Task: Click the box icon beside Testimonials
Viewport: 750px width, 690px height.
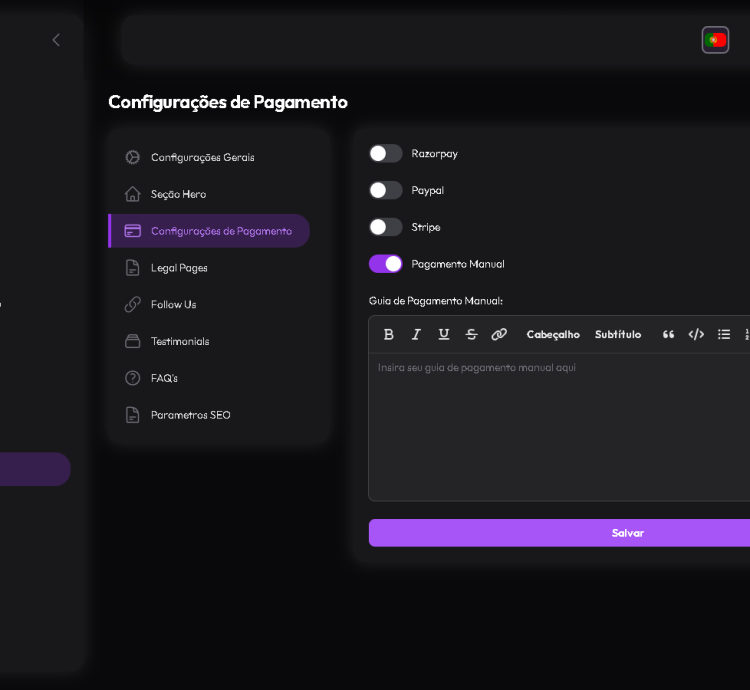Action: click(x=132, y=341)
